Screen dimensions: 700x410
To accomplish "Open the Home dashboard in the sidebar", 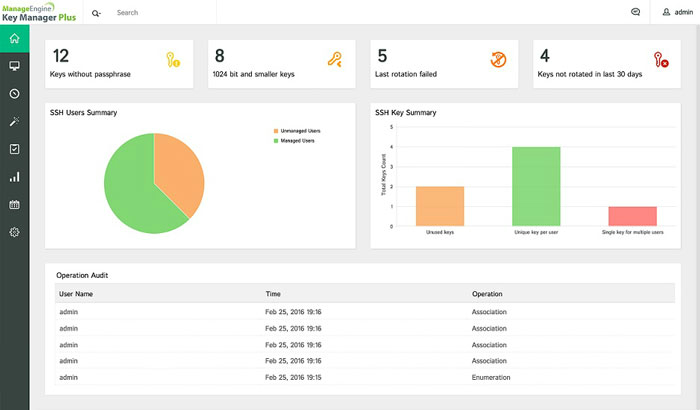I will [x=14, y=39].
